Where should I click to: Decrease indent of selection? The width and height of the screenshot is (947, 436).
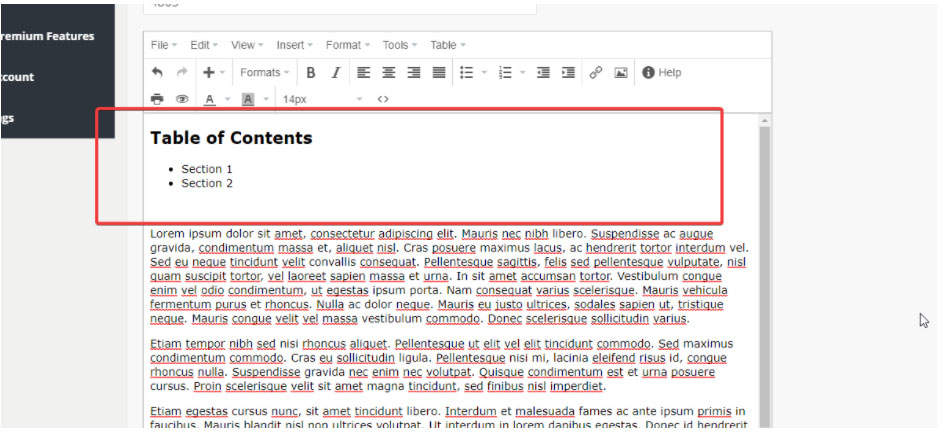pos(543,72)
